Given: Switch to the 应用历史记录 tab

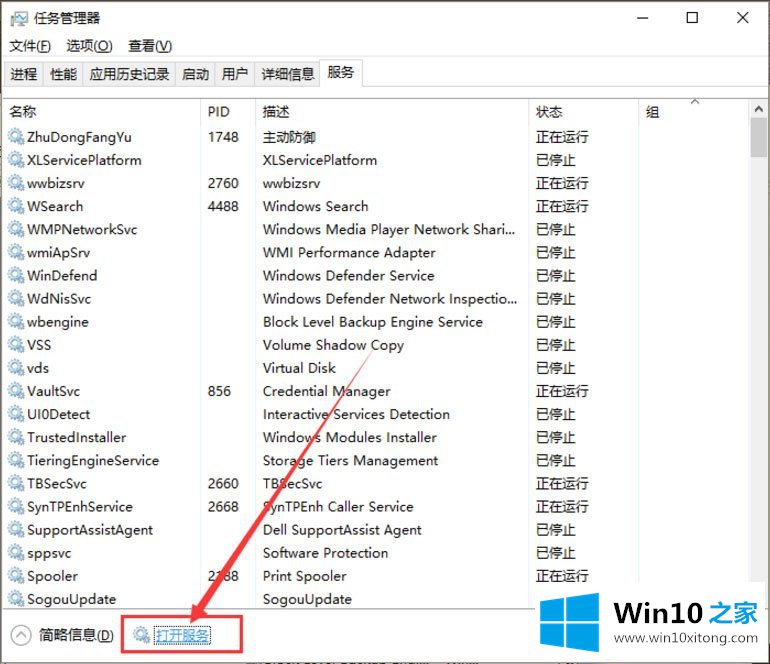Looking at the screenshot, I should pos(129,74).
